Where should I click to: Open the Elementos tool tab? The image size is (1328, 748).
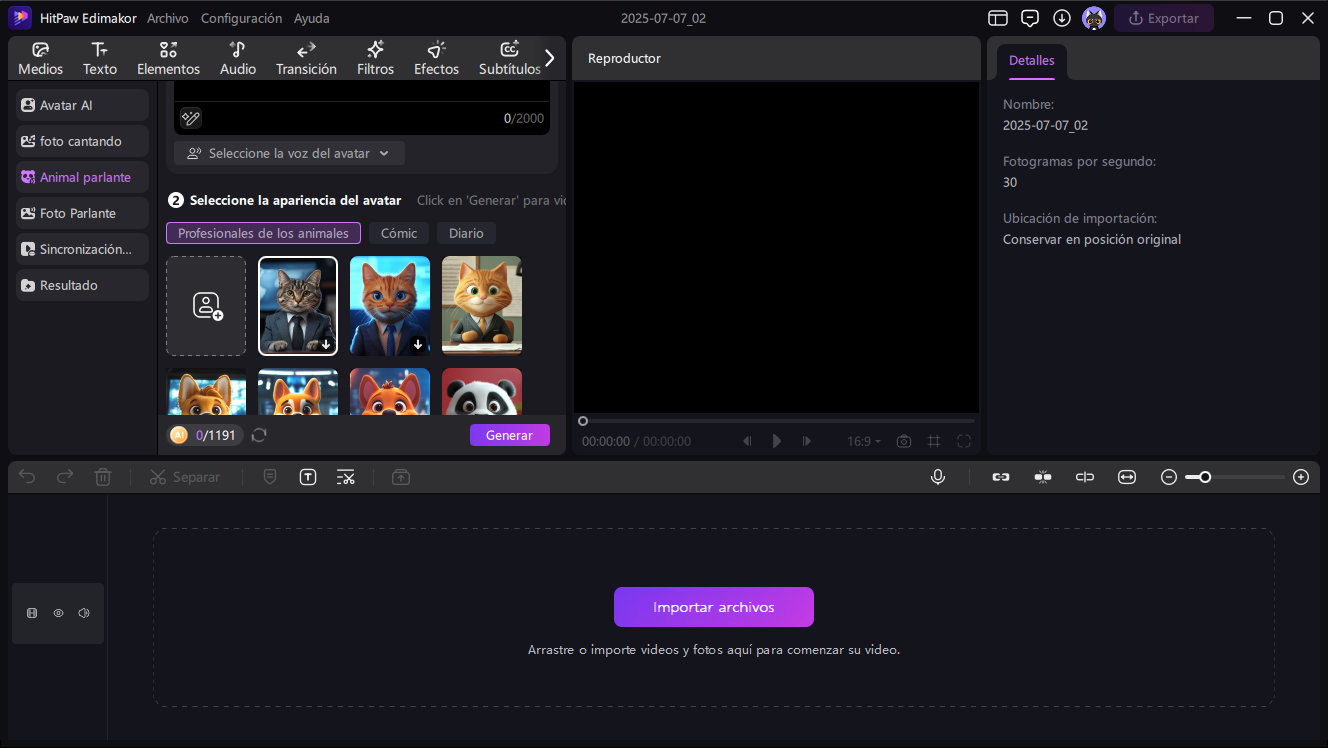[x=168, y=59]
